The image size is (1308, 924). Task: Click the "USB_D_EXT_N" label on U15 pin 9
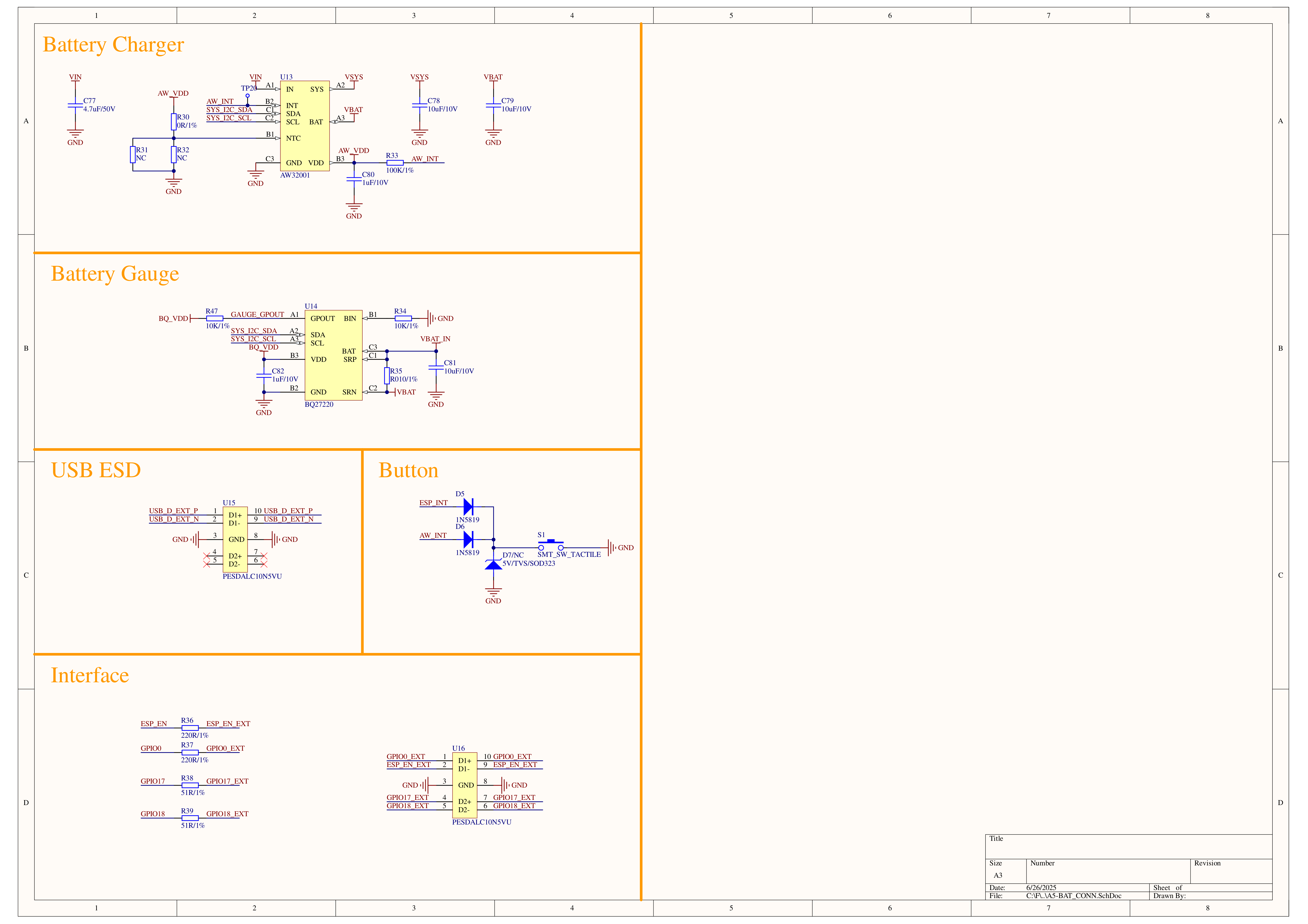click(x=289, y=519)
